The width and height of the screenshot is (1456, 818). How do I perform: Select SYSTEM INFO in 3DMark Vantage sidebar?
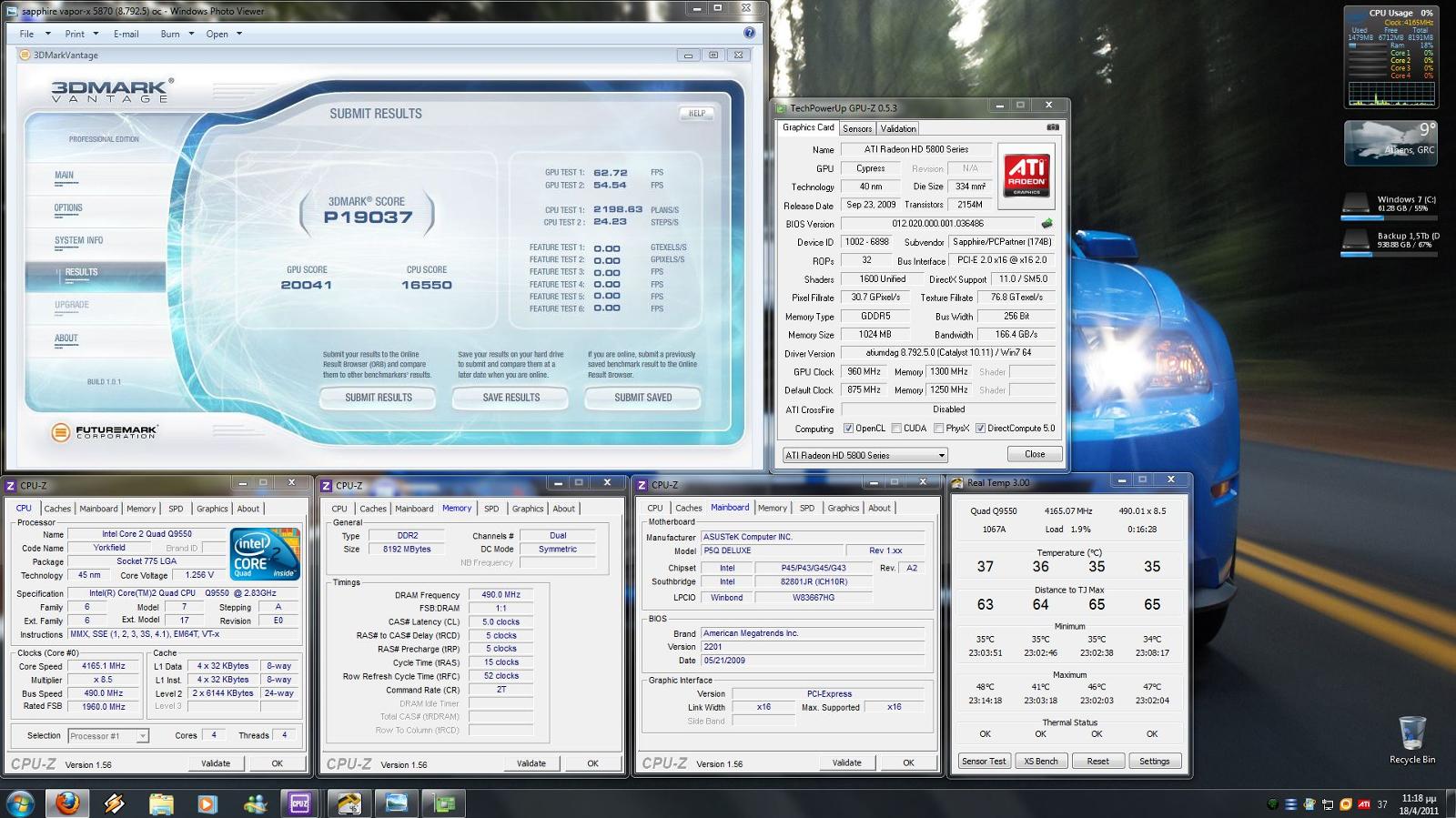pyautogui.click(x=78, y=241)
